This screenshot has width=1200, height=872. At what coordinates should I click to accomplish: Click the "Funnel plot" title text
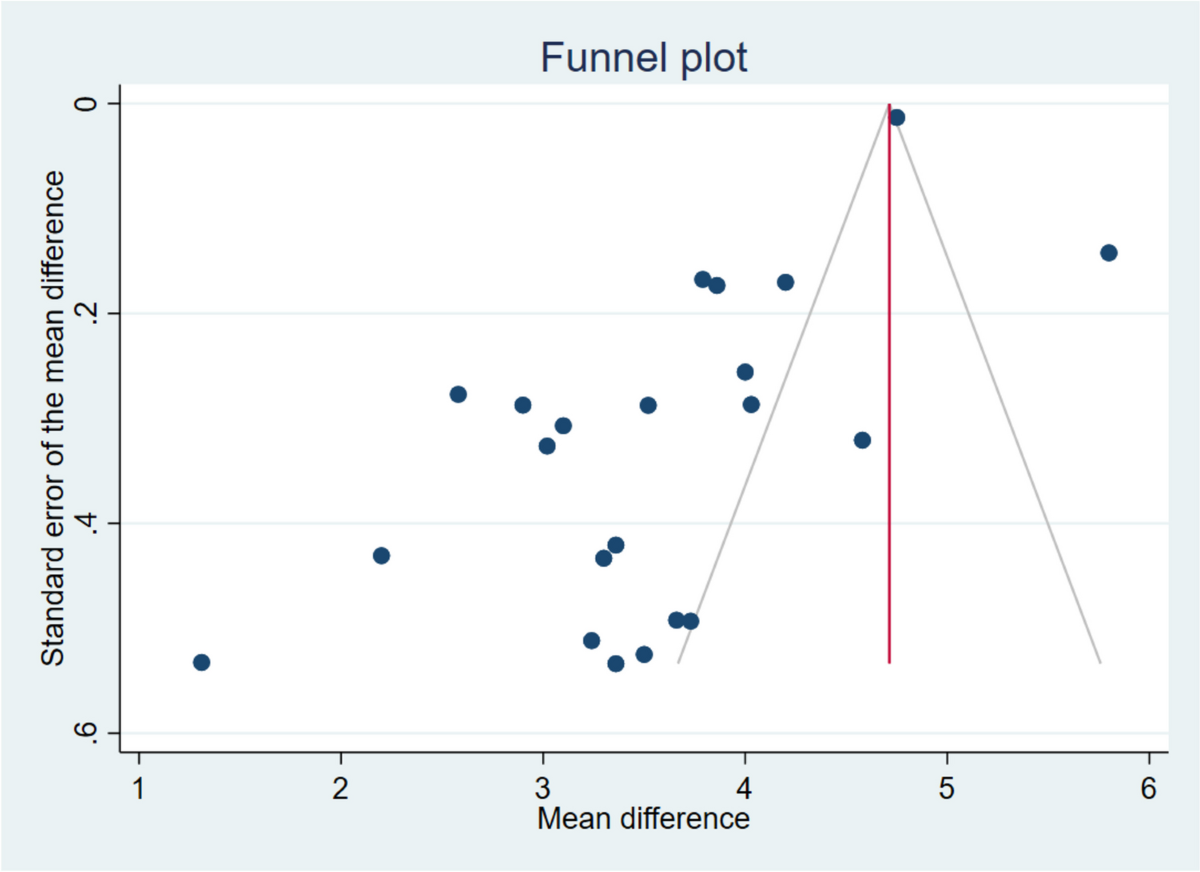tap(643, 58)
